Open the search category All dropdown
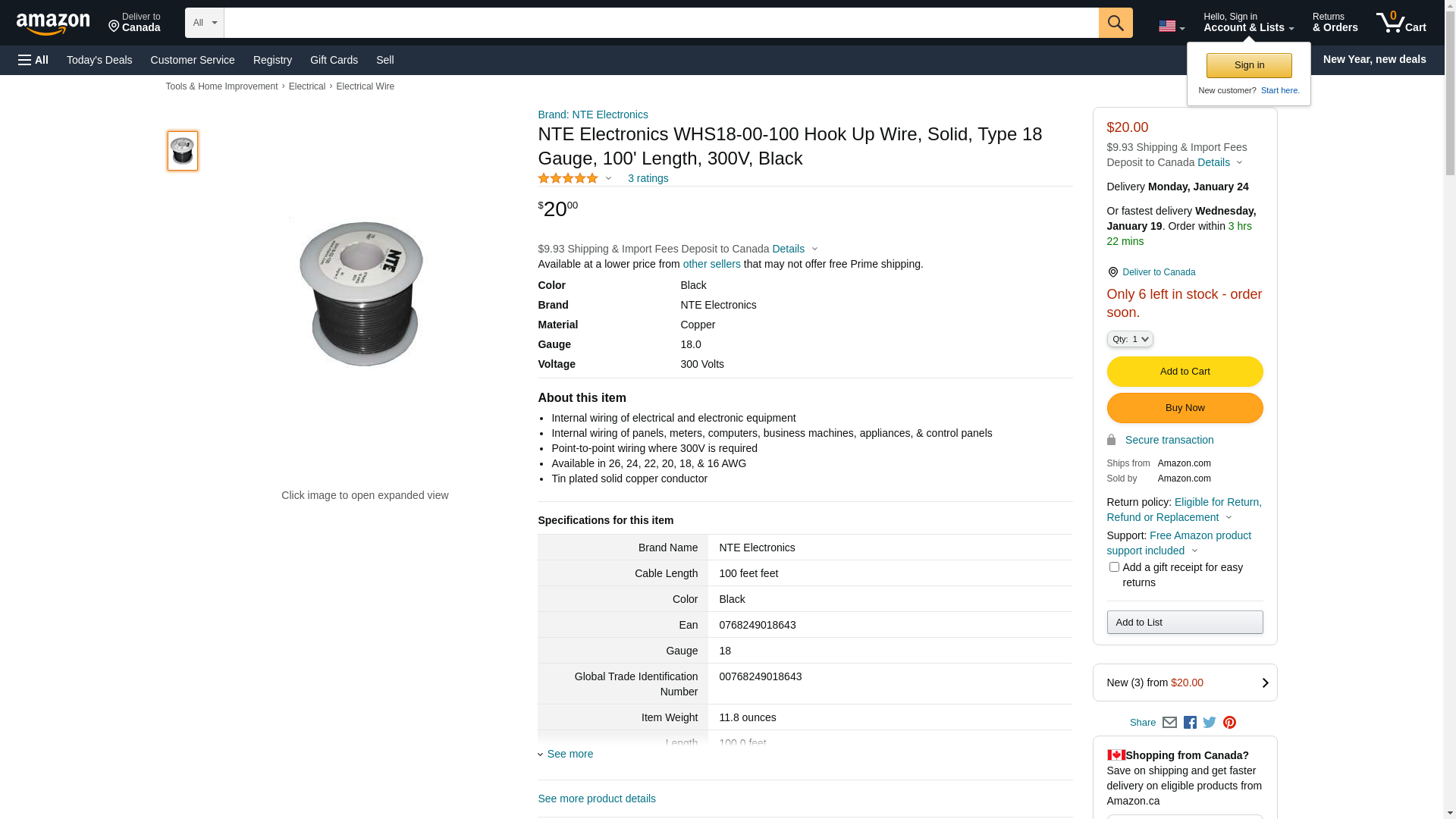The image size is (1456, 819). pos(204,23)
